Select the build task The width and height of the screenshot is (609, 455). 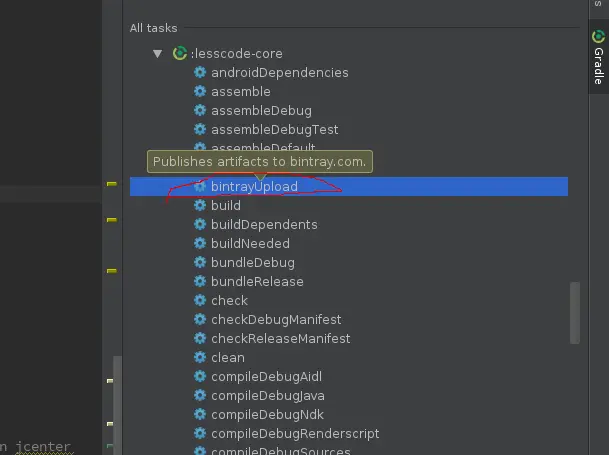[226, 206]
